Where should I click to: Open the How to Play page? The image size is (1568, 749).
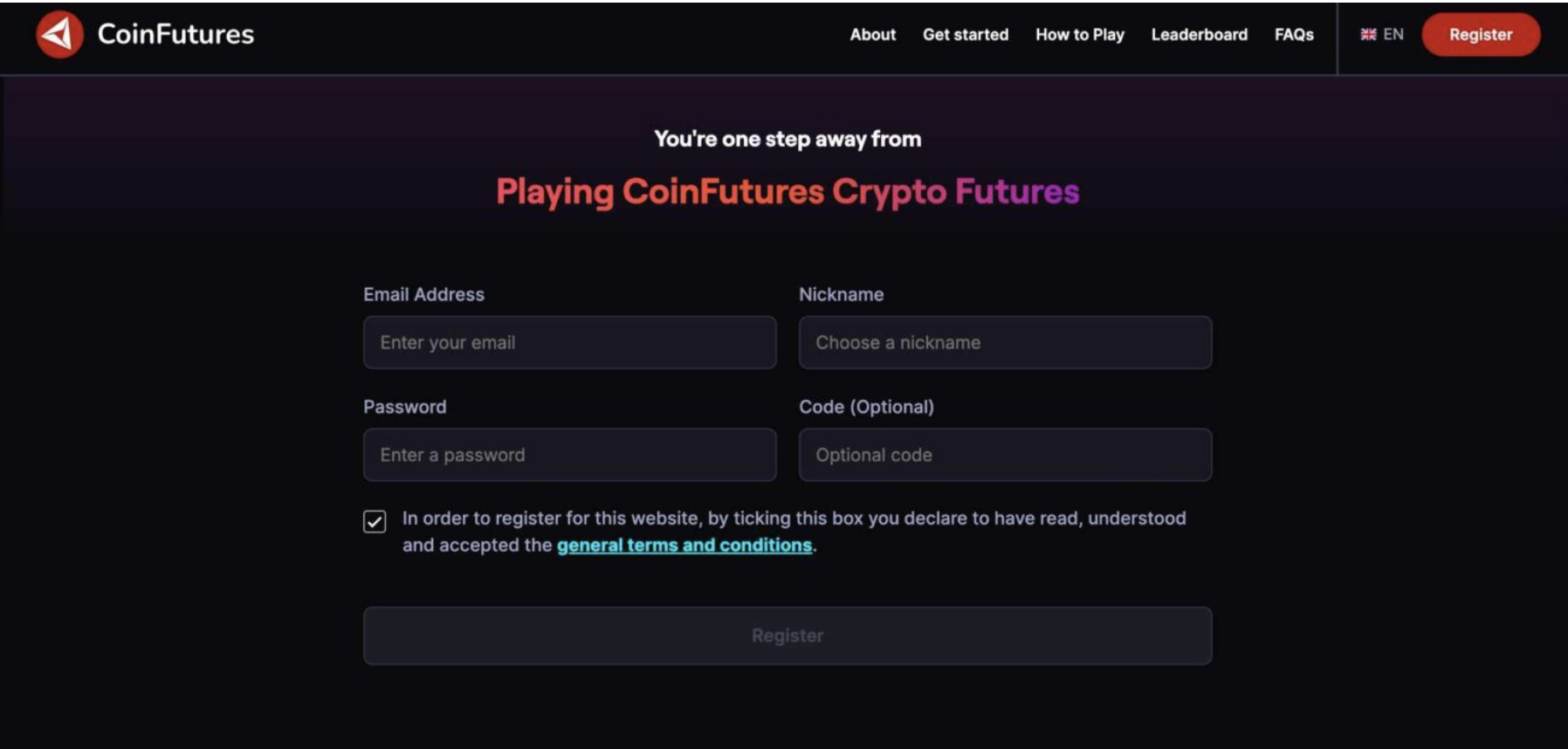pyautogui.click(x=1080, y=35)
